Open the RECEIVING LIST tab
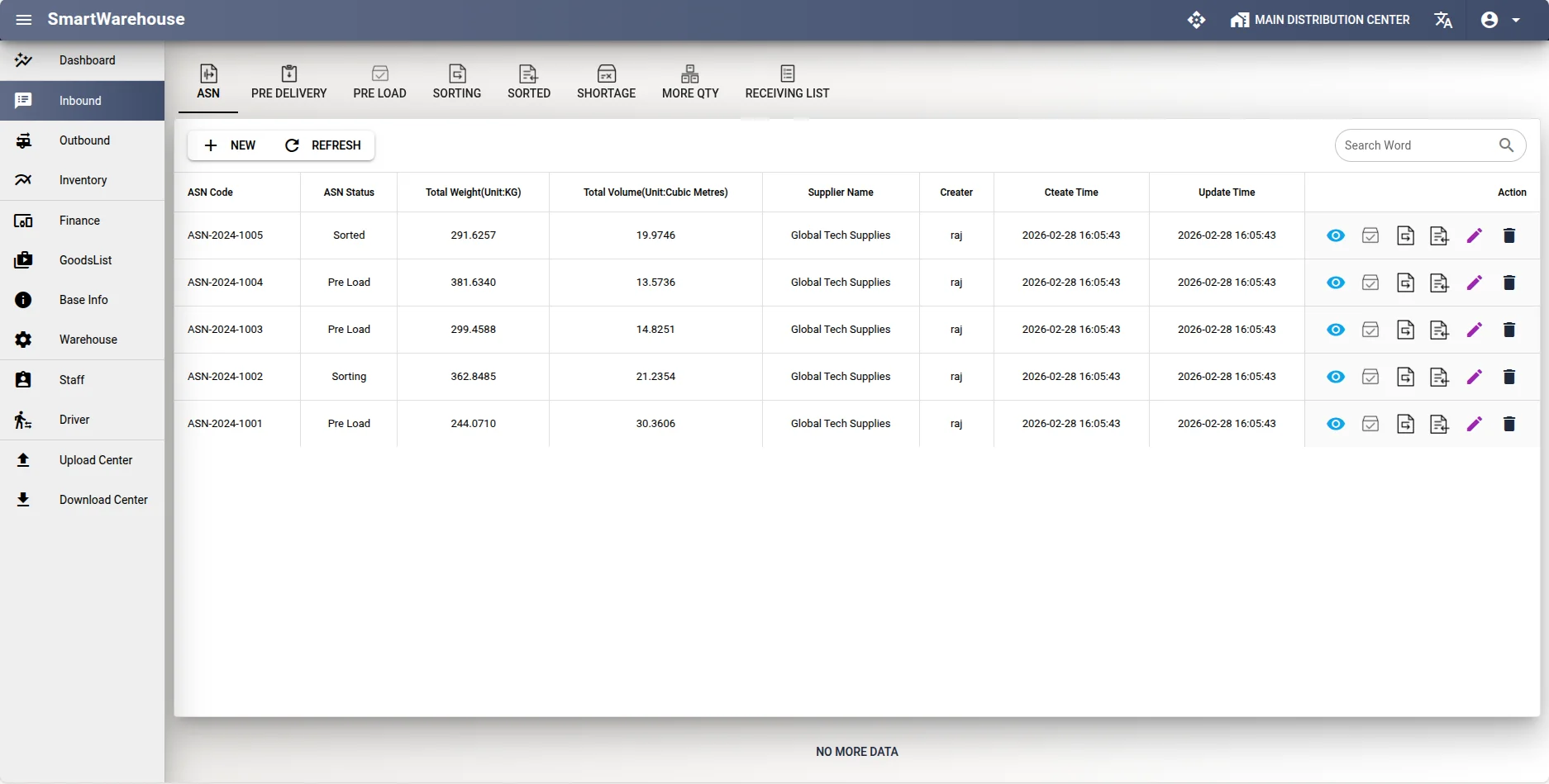 (787, 83)
